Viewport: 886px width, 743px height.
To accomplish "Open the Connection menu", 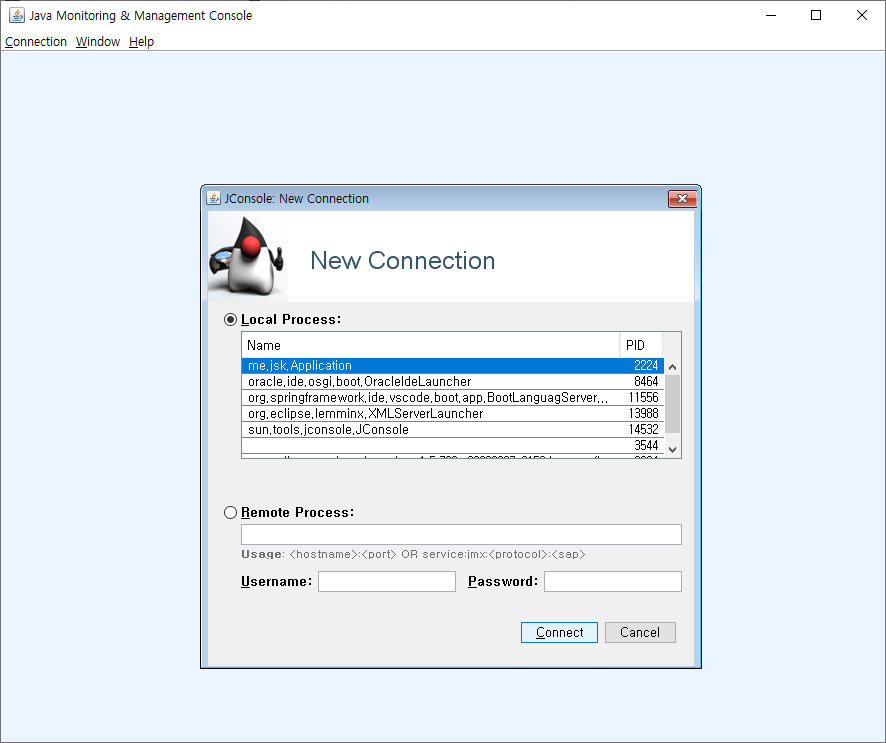I will [36, 42].
